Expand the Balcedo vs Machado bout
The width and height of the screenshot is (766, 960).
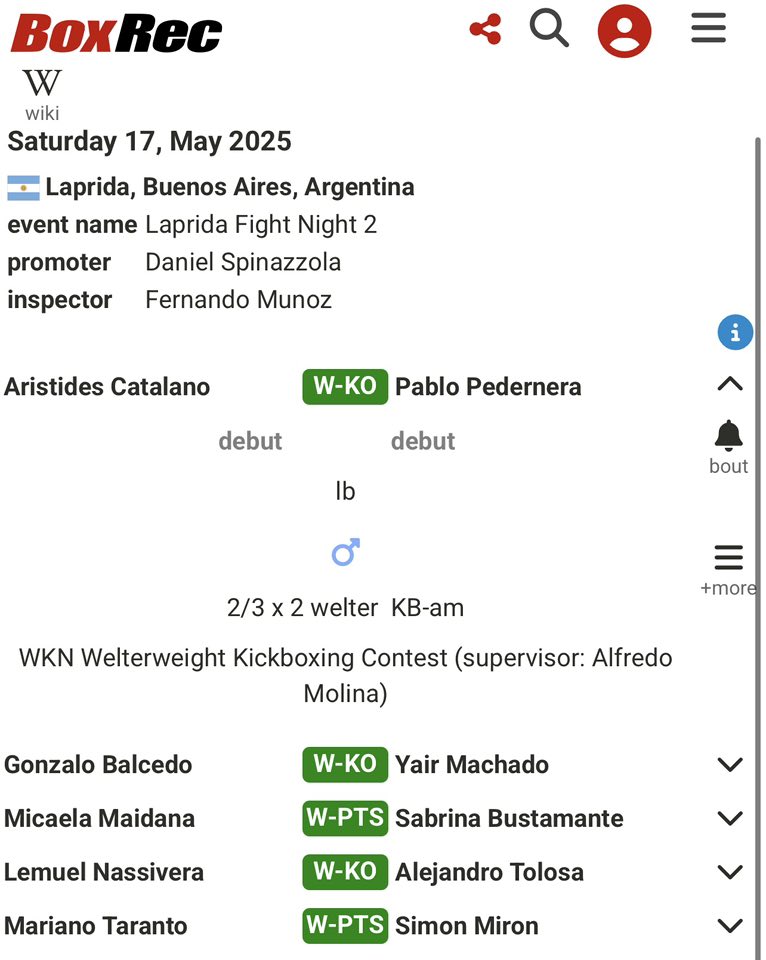pyautogui.click(x=730, y=764)
